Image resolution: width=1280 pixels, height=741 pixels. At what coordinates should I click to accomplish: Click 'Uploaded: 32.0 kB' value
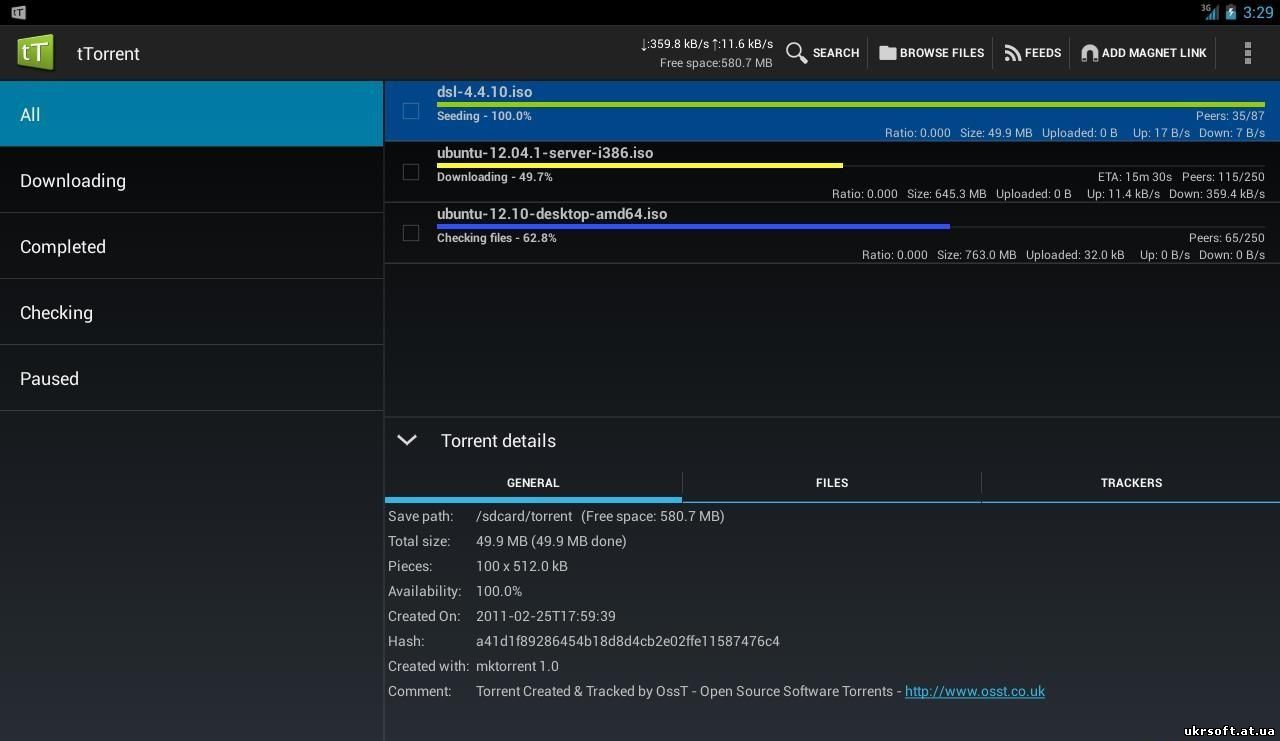pyautogui.click(x=1074, y=255)
